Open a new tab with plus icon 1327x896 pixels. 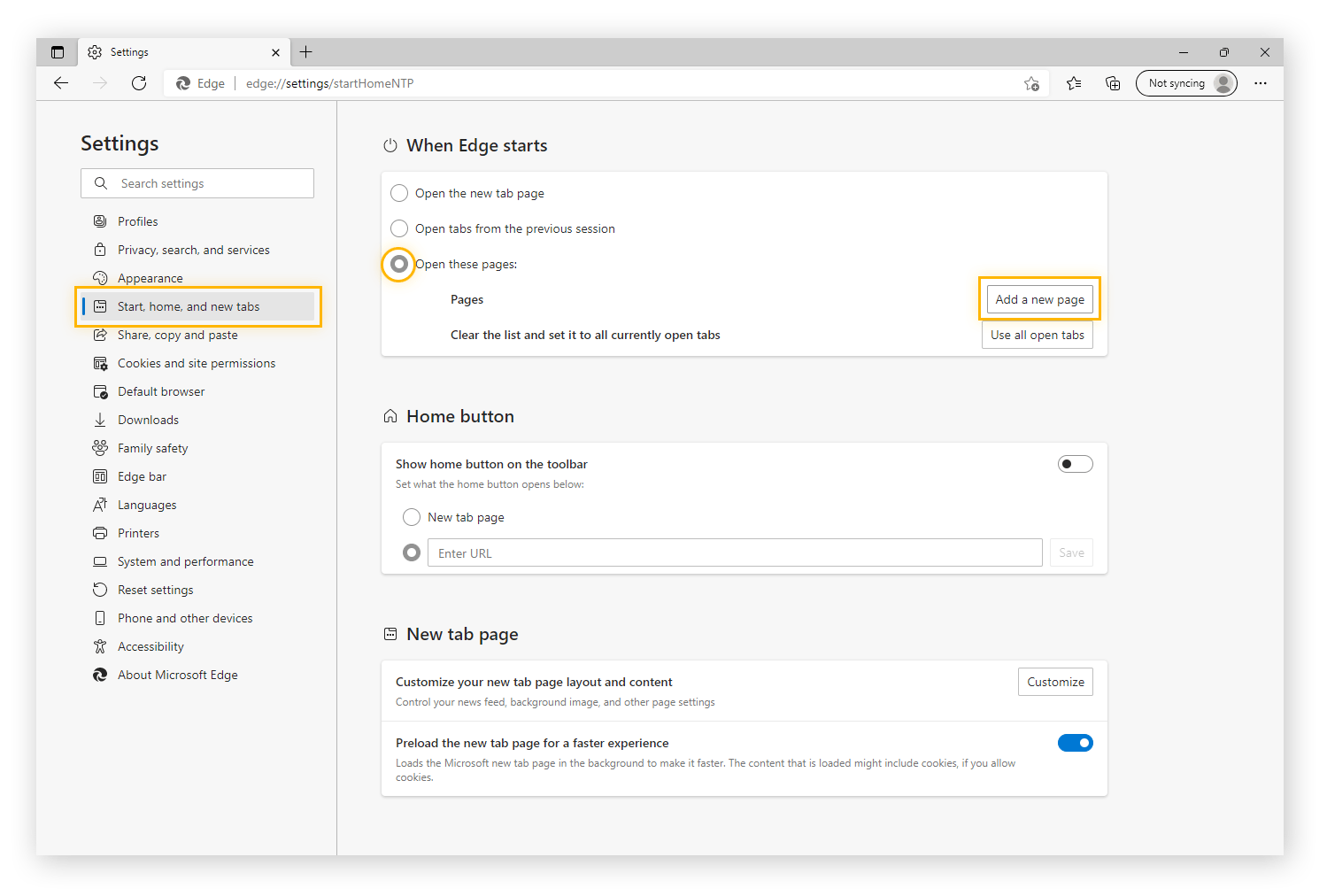(x=306, y=52)
